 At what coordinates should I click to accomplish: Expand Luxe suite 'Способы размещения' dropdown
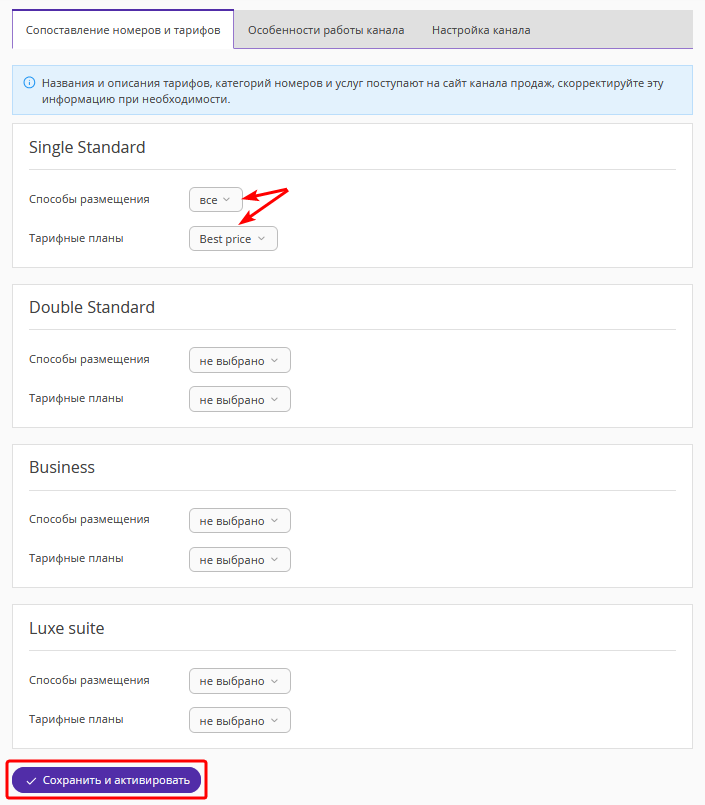240,681
